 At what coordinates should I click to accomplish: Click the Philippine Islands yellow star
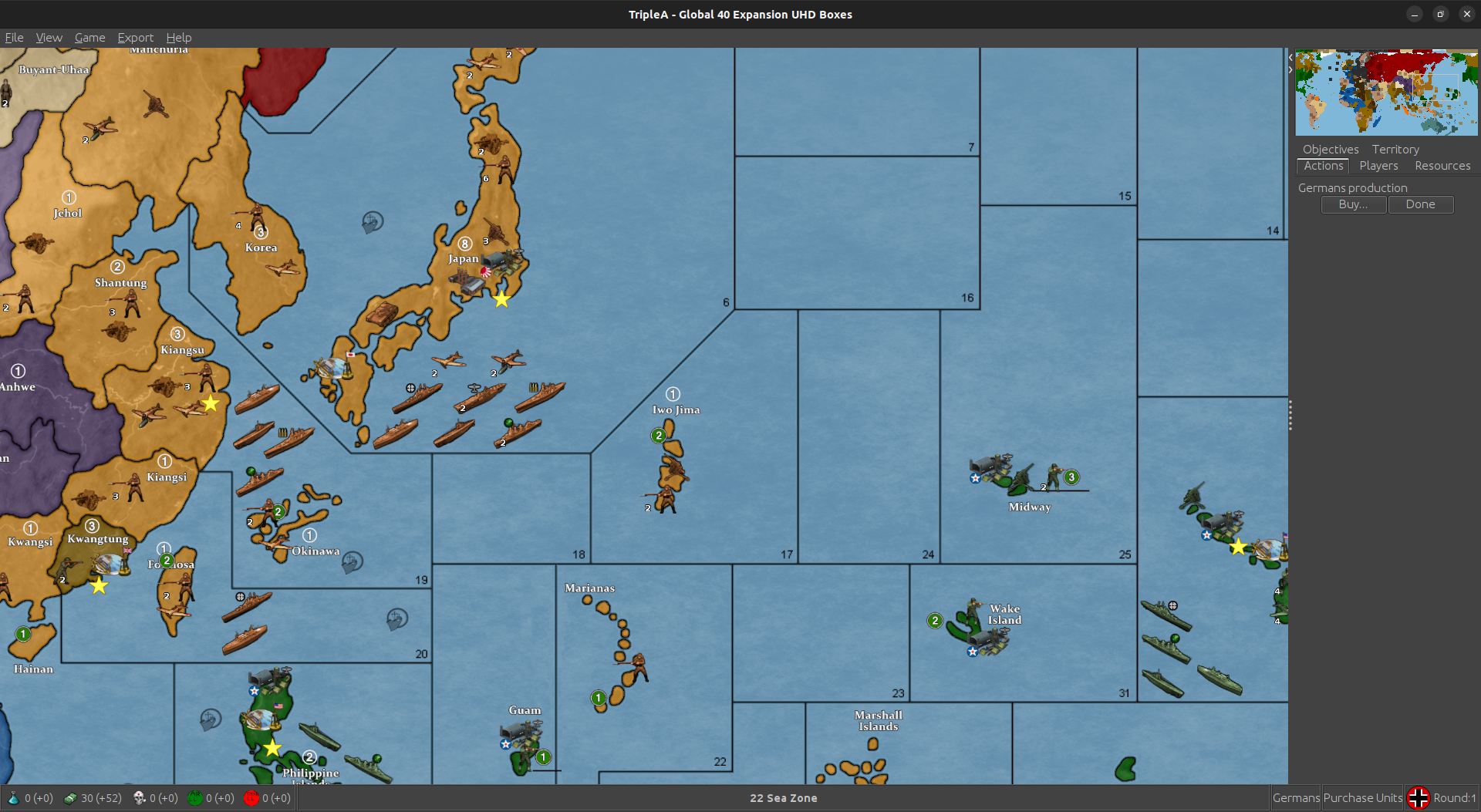pos(272,748)
